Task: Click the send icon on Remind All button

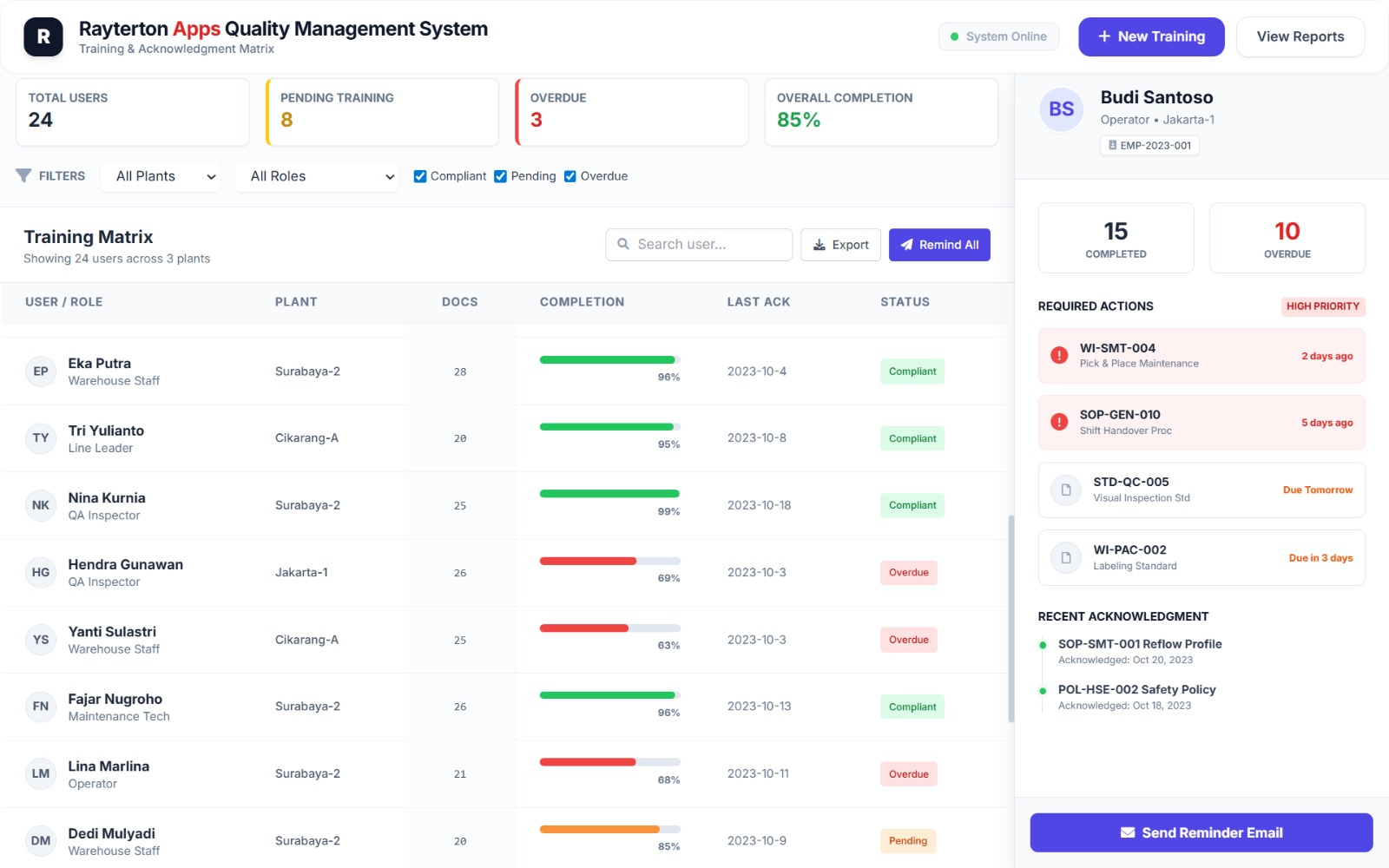Action: click(907, 245)
